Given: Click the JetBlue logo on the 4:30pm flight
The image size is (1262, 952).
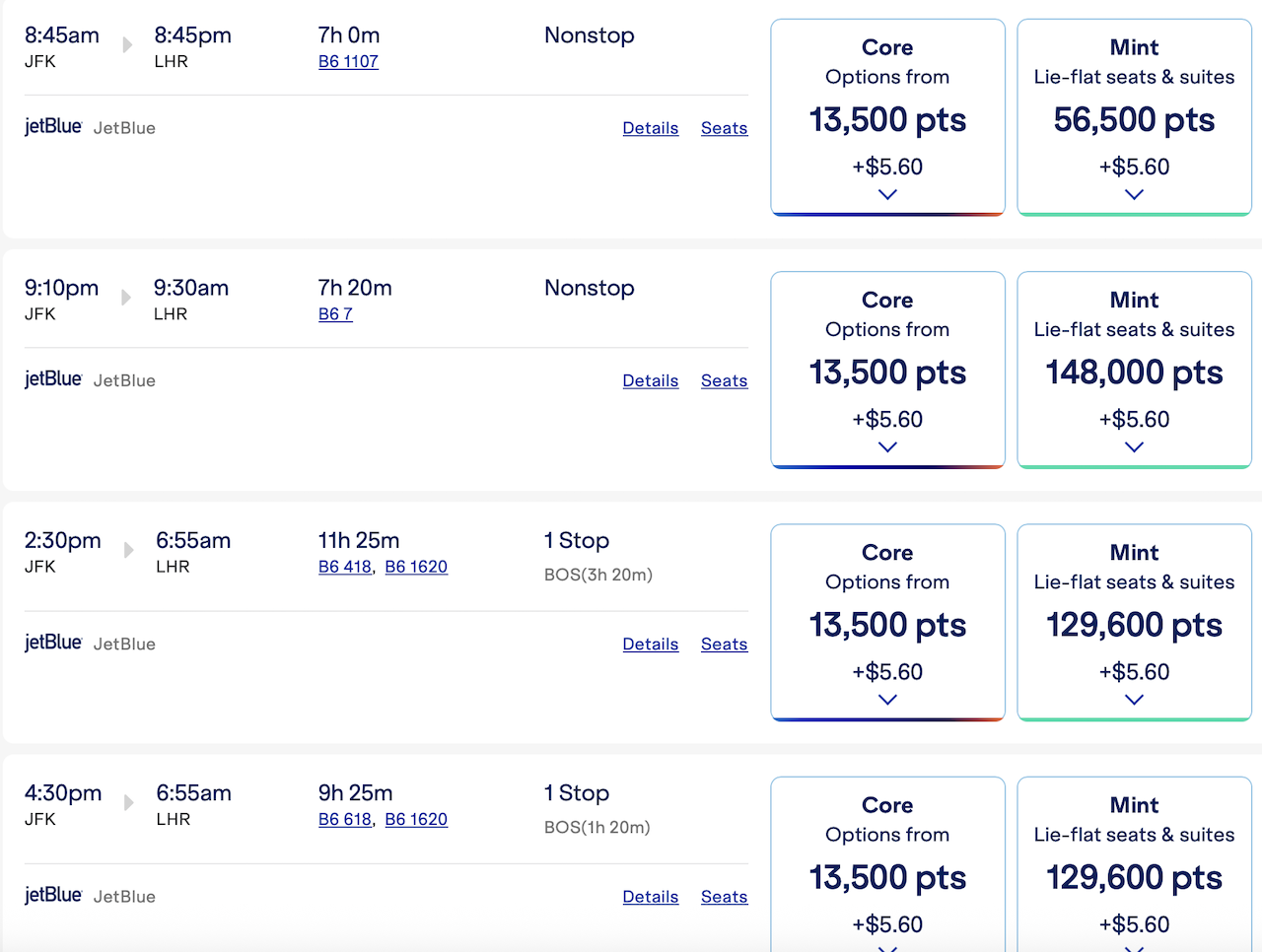Looking at the screenshot, I should pyautogui.click(x=53, y=895).
